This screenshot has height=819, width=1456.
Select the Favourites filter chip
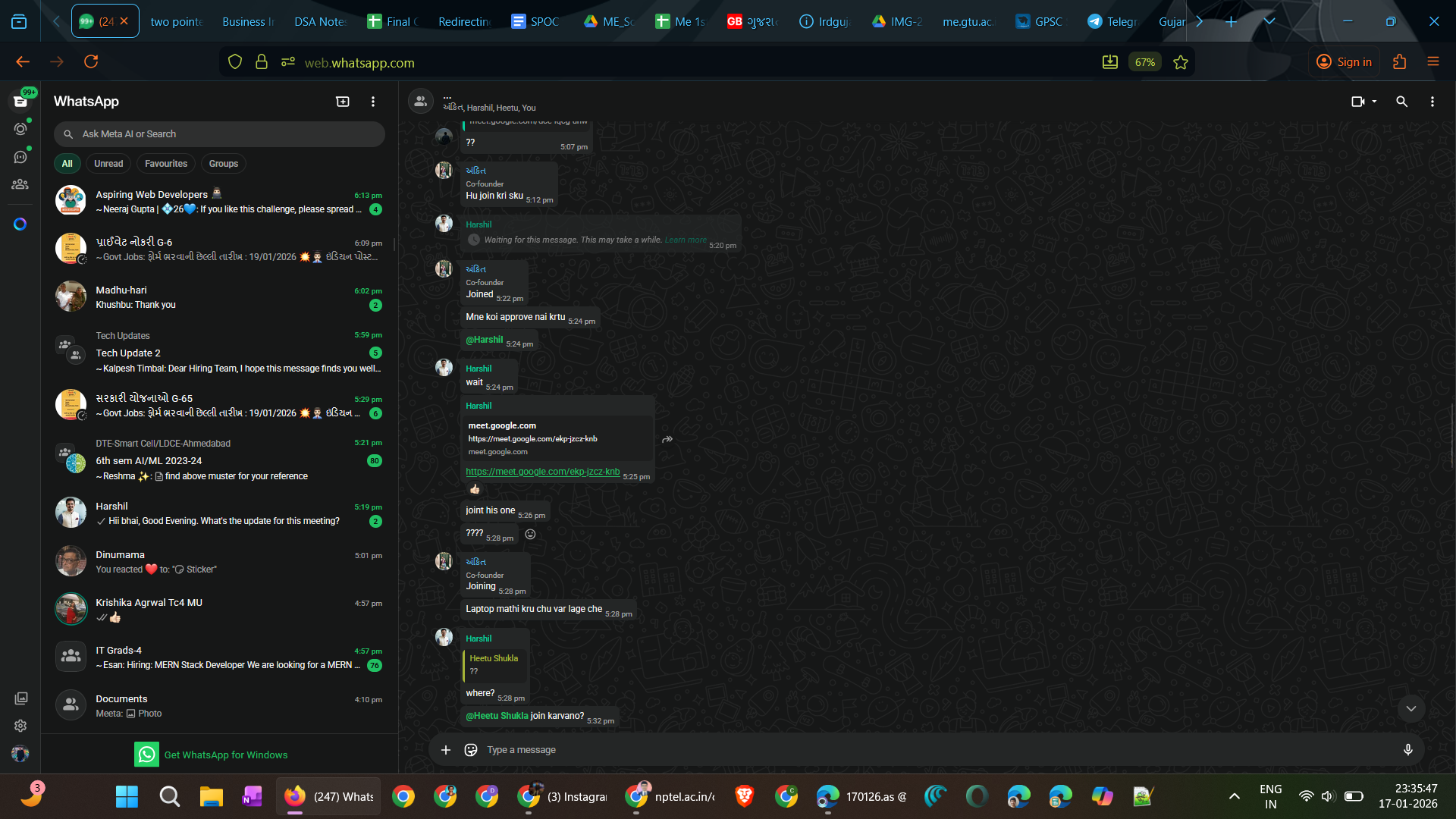pyautogui.click(x=166, y=164)
